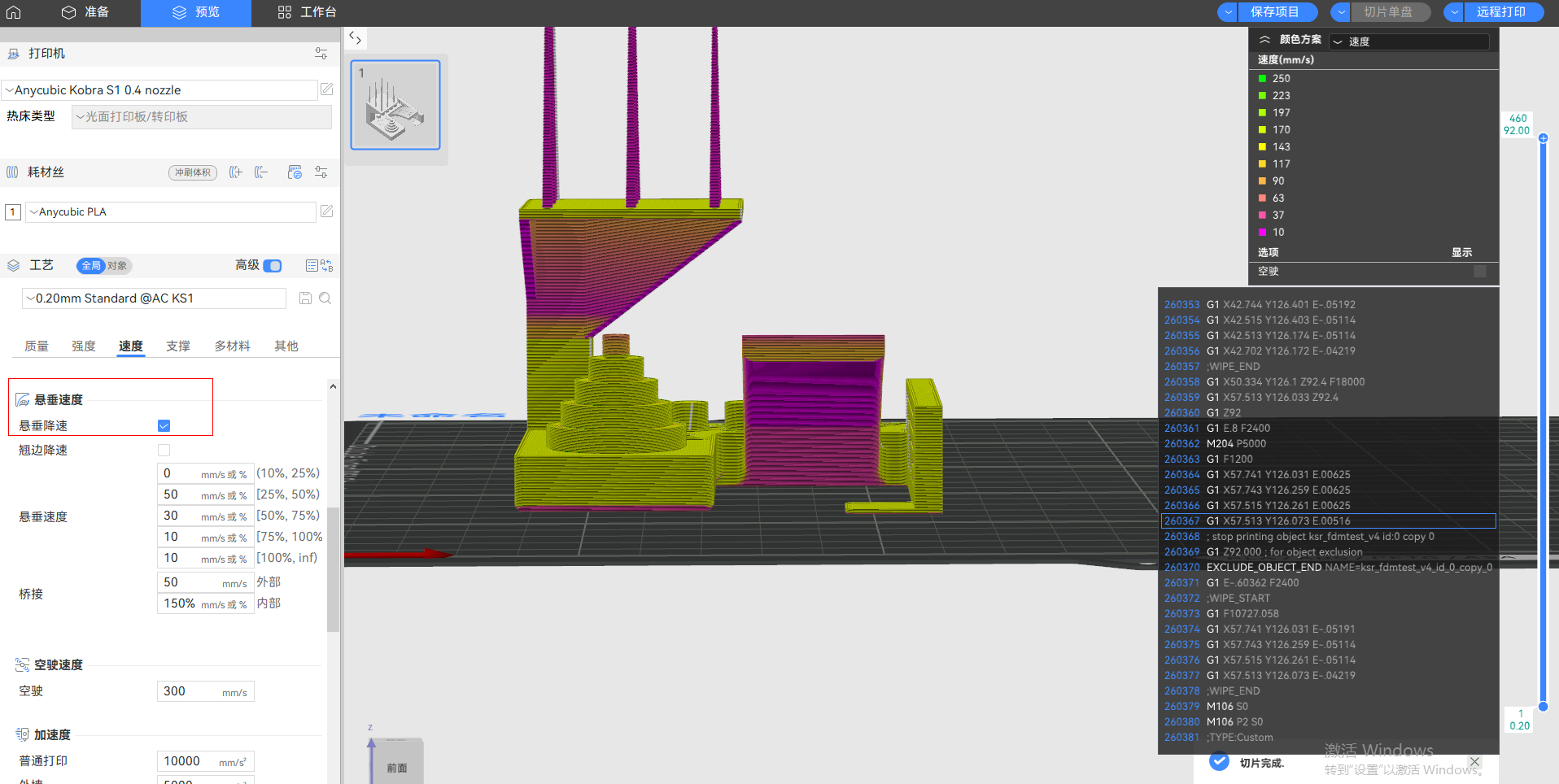1559x784 pixels.
Task: Click the slicing complete checkmark icon
Action: click(x=1219, y=762)
